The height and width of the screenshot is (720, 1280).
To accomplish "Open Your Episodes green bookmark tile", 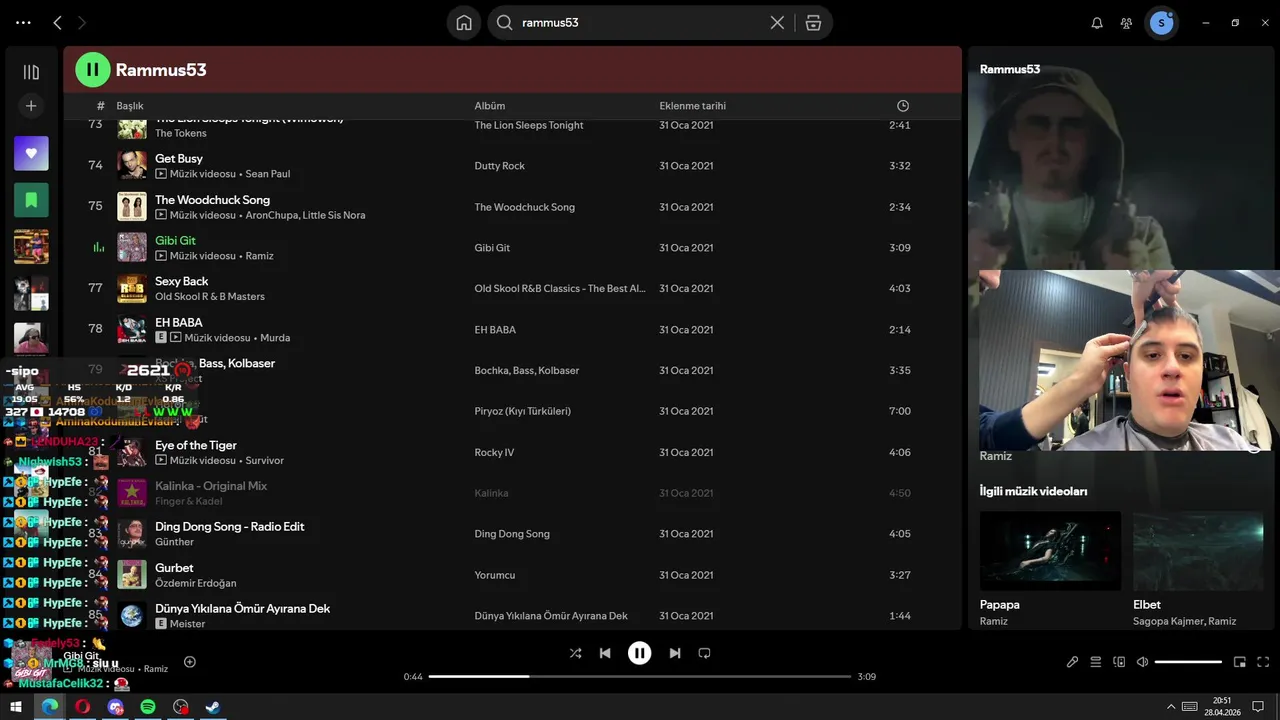I will click(x=31, y=200).
